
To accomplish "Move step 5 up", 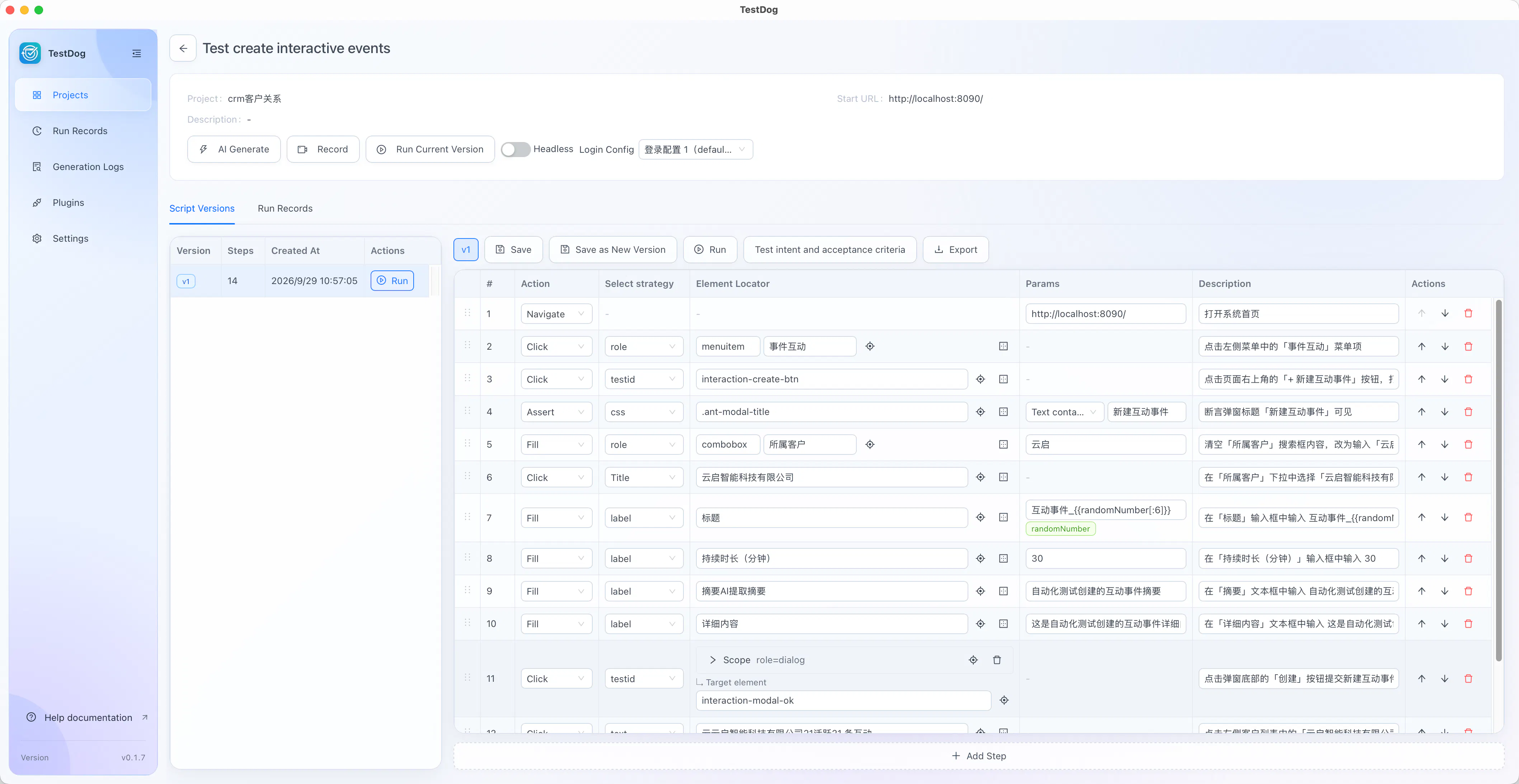I will point(1422,444).
